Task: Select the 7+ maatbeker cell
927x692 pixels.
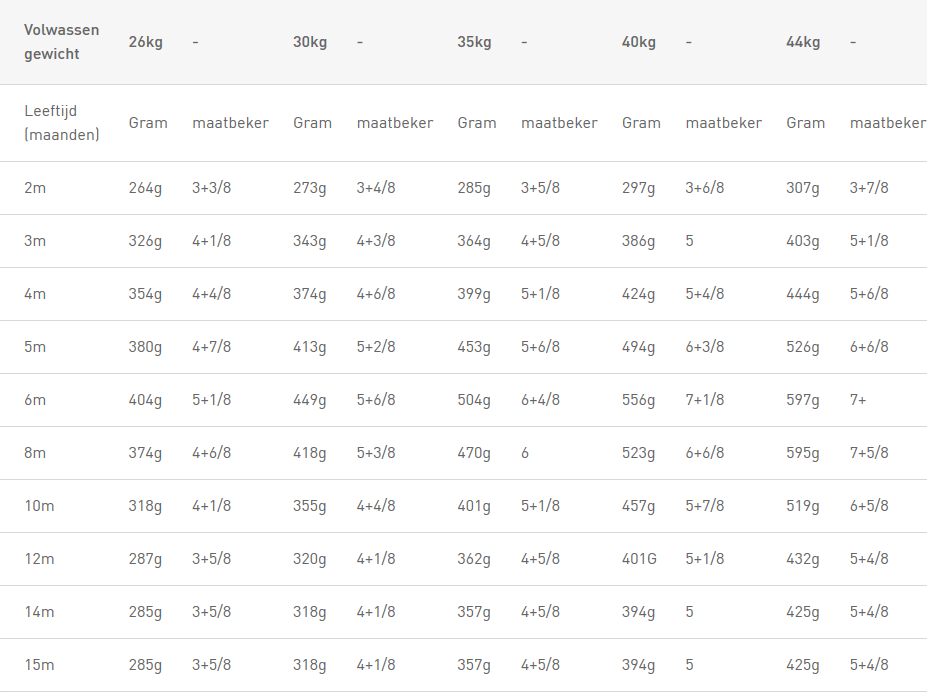Action: (x=858, y=400)
